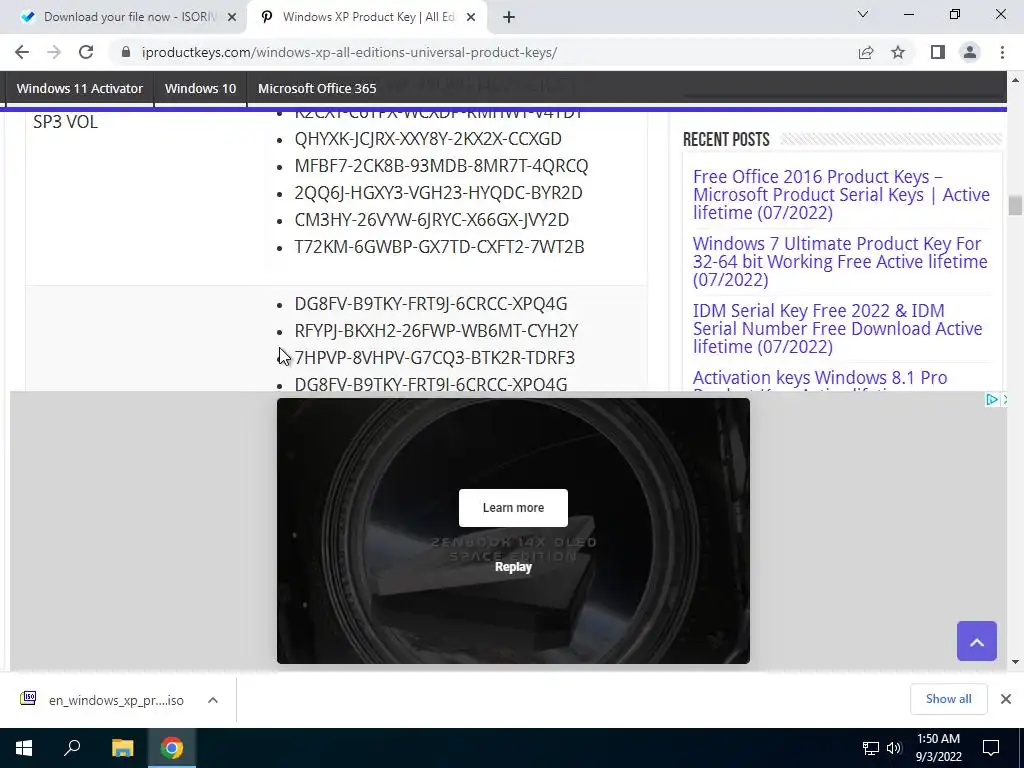1024x768 pixels.
Task: Click key CM3HY-26VYW-6JRYC-X66GX-JVY2D
Action: (x=432, y=220)
